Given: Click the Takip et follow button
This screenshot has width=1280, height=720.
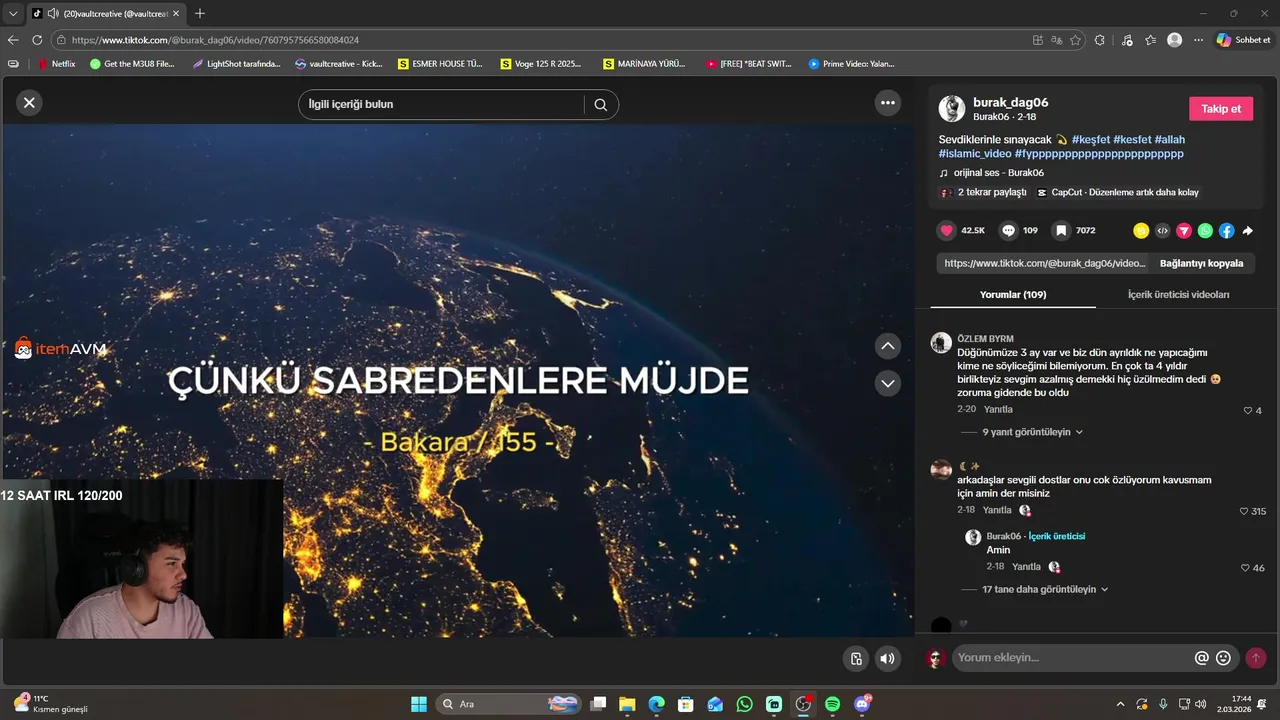Looking at the screenshot, I should (x=1221, y=109).
